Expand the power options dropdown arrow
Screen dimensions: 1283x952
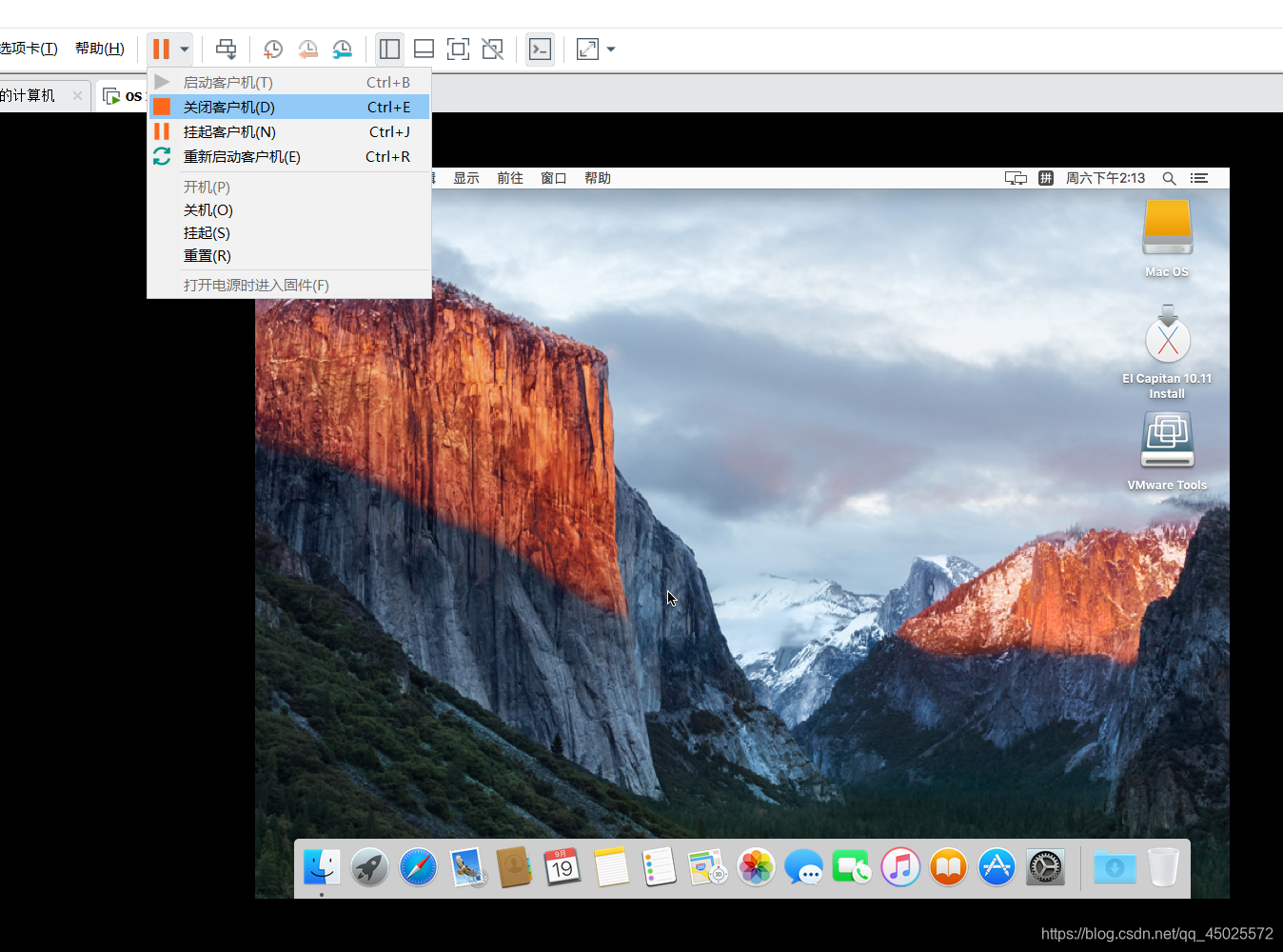coord(185,49)
